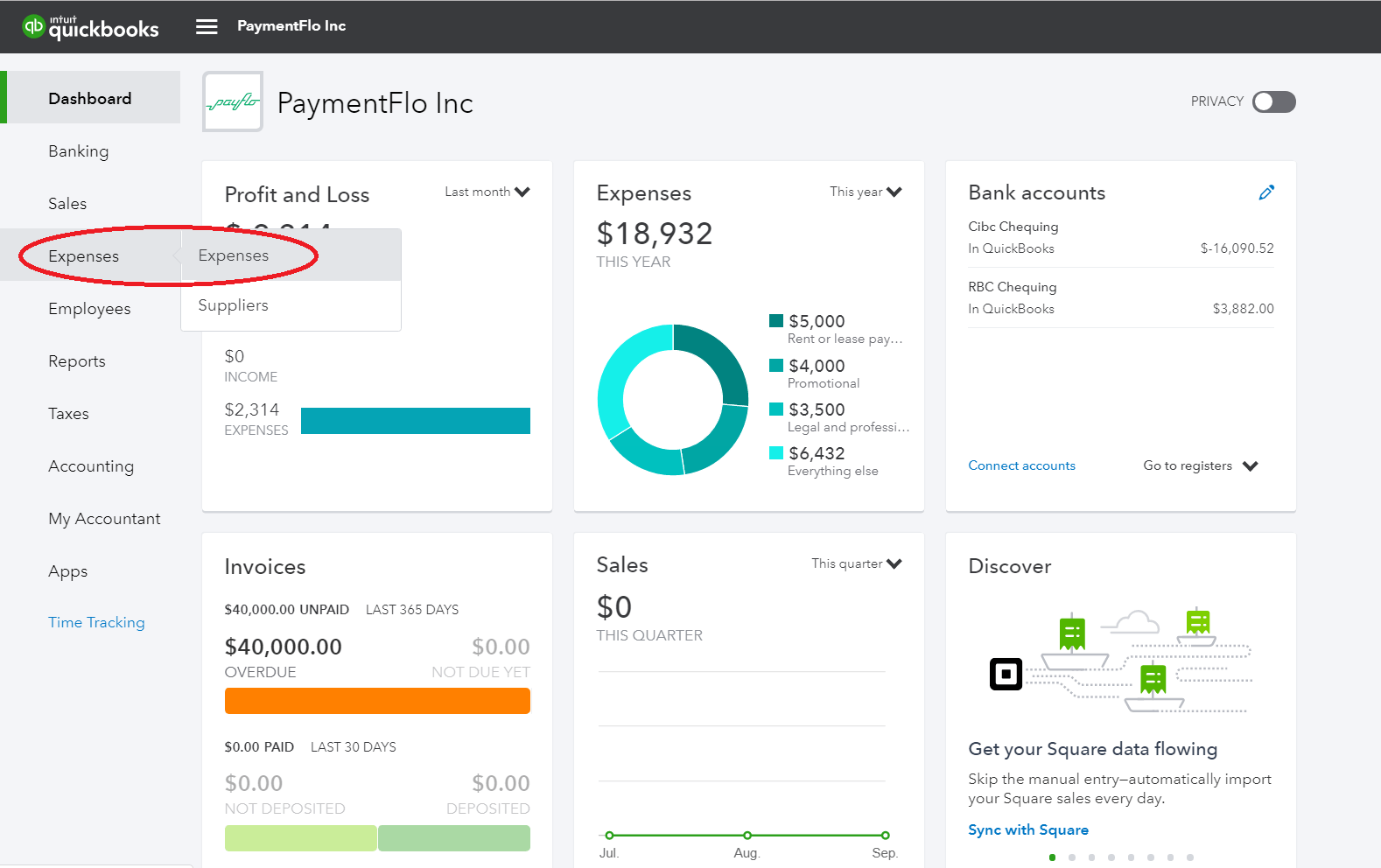The height and width of the screenshot is (868, 1381).
Task: Click the light green Not Deposited bar
Action: coord(300,838)
